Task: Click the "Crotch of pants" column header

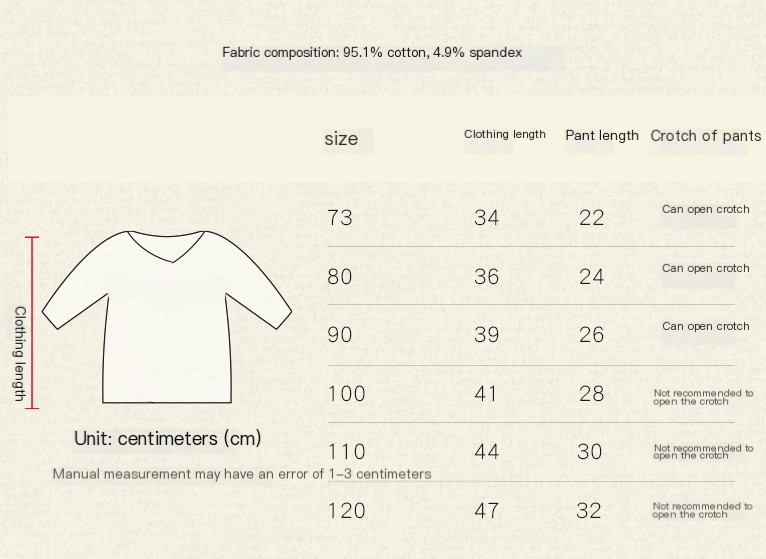Action: click(706, 136)
